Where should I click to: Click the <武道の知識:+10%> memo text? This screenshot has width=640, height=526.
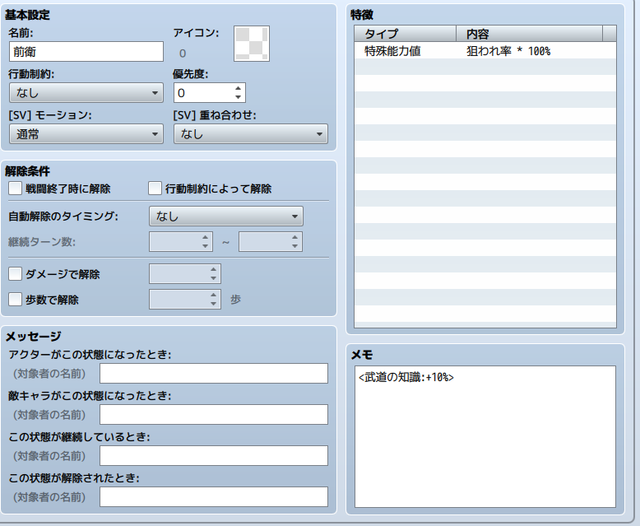(x=406, y=377)
